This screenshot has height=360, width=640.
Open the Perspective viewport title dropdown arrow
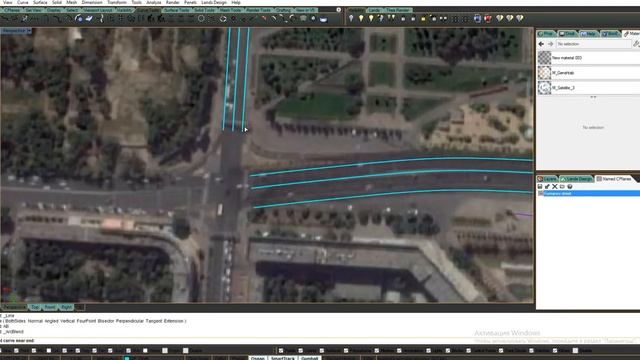29,31
